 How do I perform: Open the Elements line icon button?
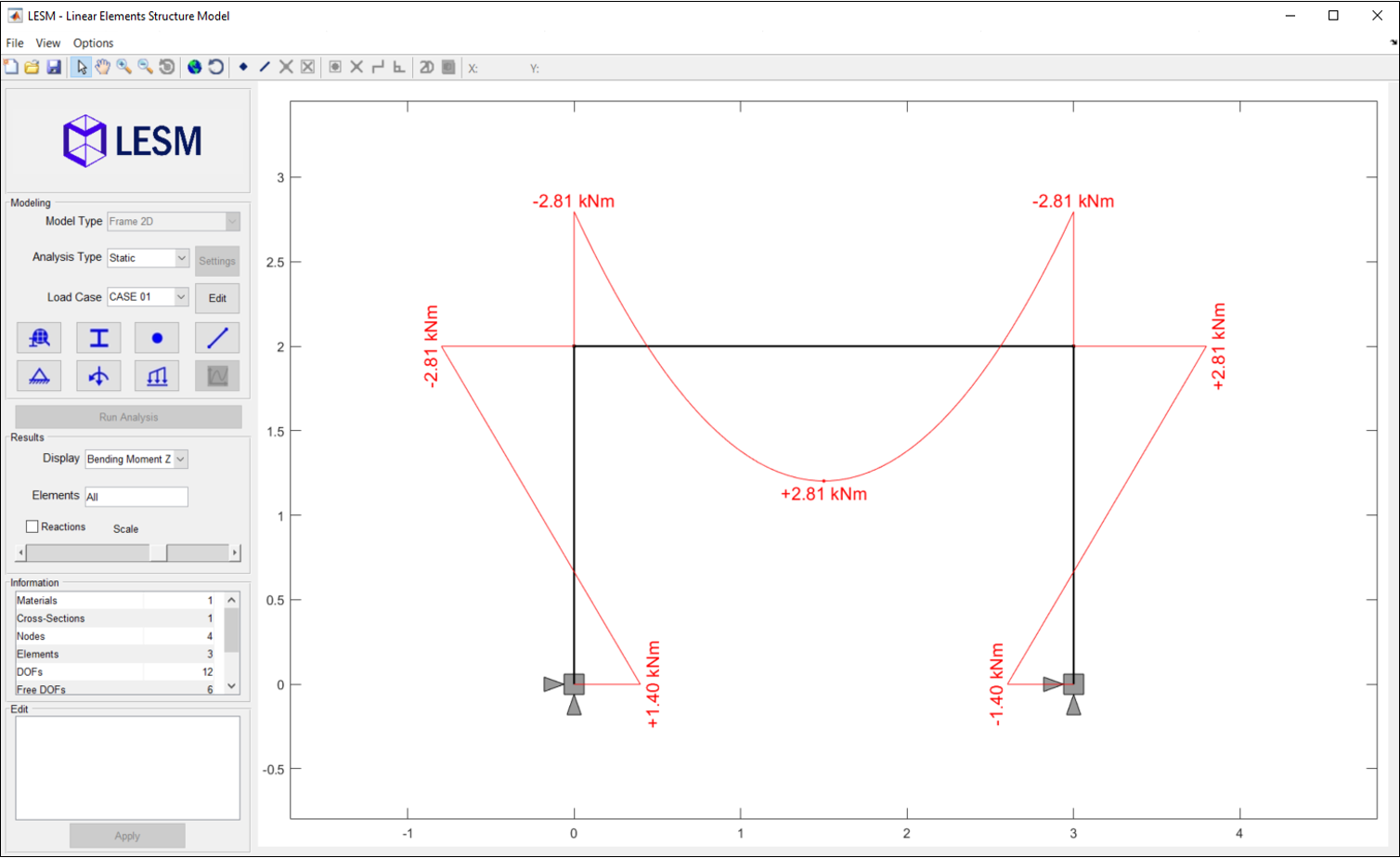click(x=217, y=338)
